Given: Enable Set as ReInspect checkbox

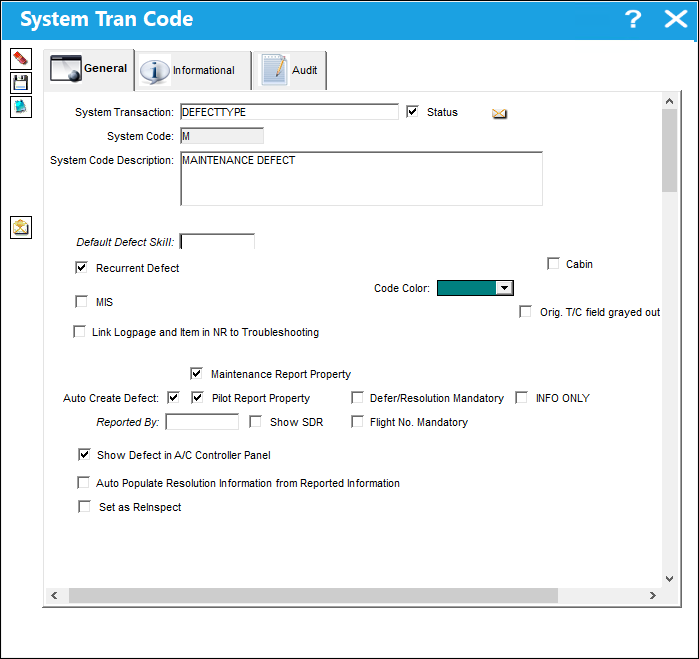Looking at the screenshot, I should [84, 507].
